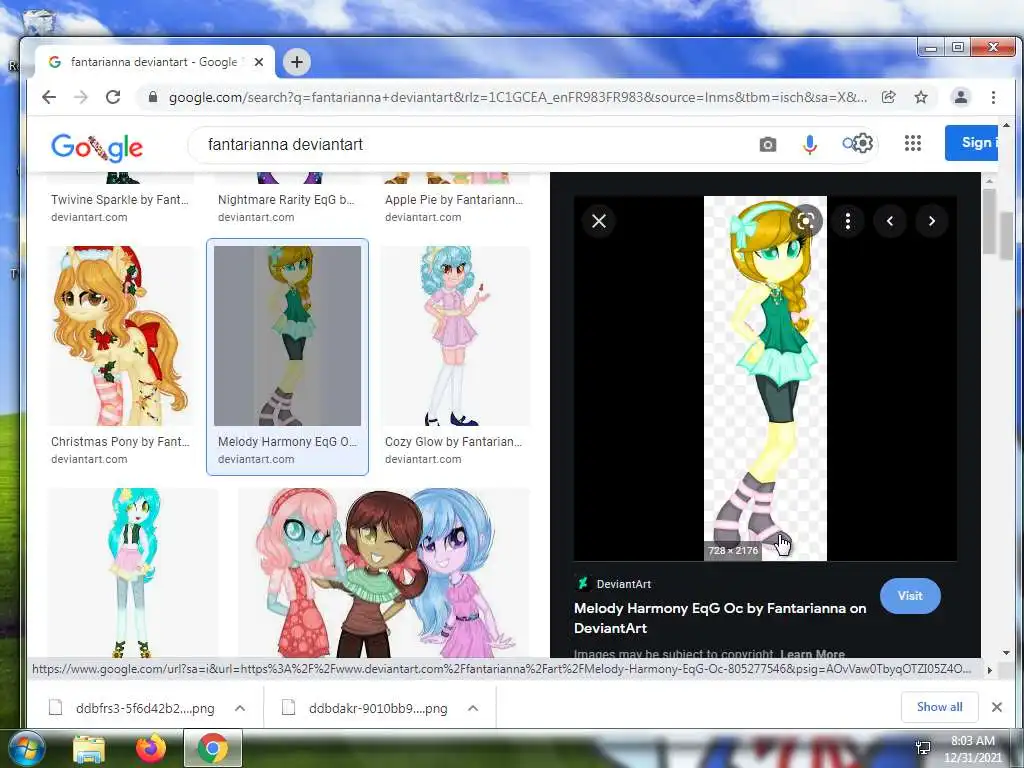Click deviantart.com under Melody Harmony result
1024x768 pixels.
click(256, 459)
